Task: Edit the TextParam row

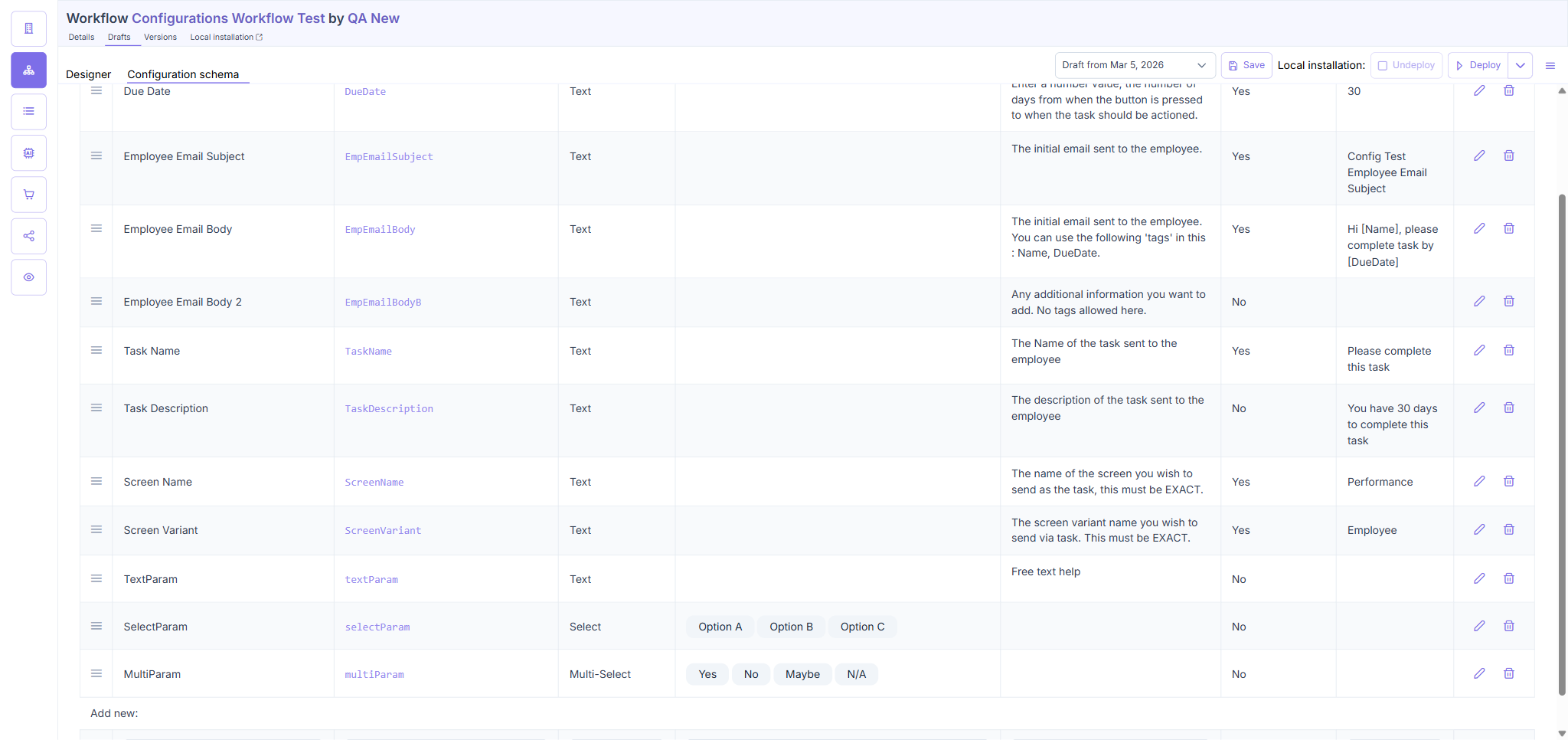Action: pyautogui.click(x=1479, y=578)
